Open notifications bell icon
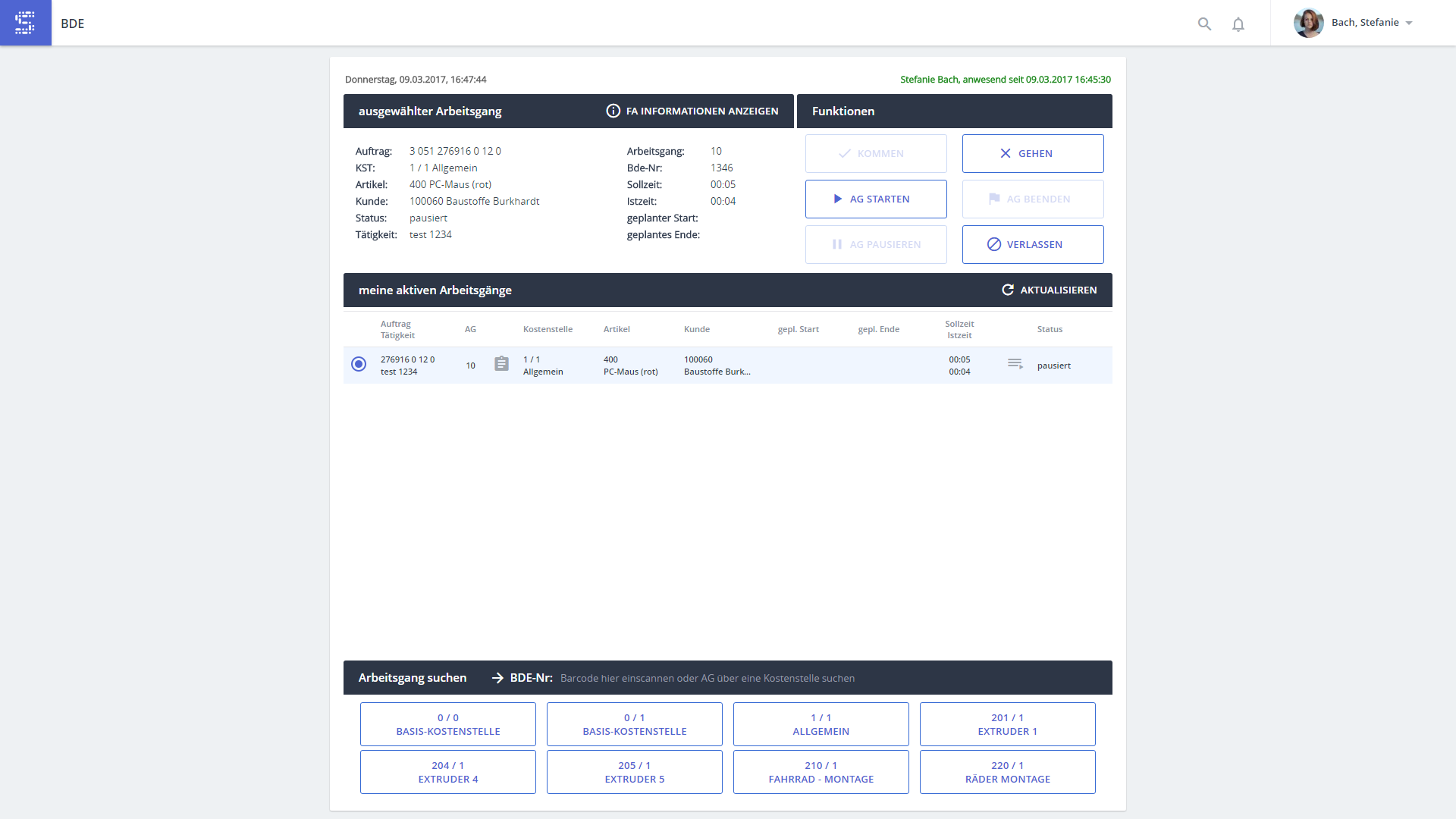 coord(1238,24)
